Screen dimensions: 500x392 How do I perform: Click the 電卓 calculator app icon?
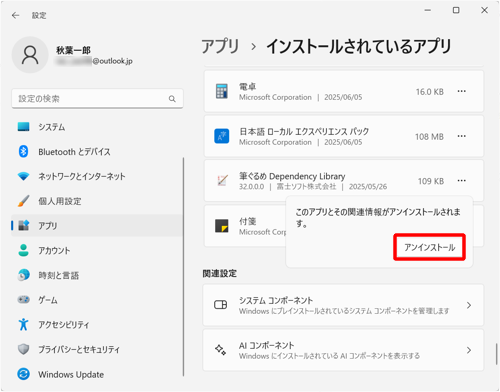click(x=222, y=91)
